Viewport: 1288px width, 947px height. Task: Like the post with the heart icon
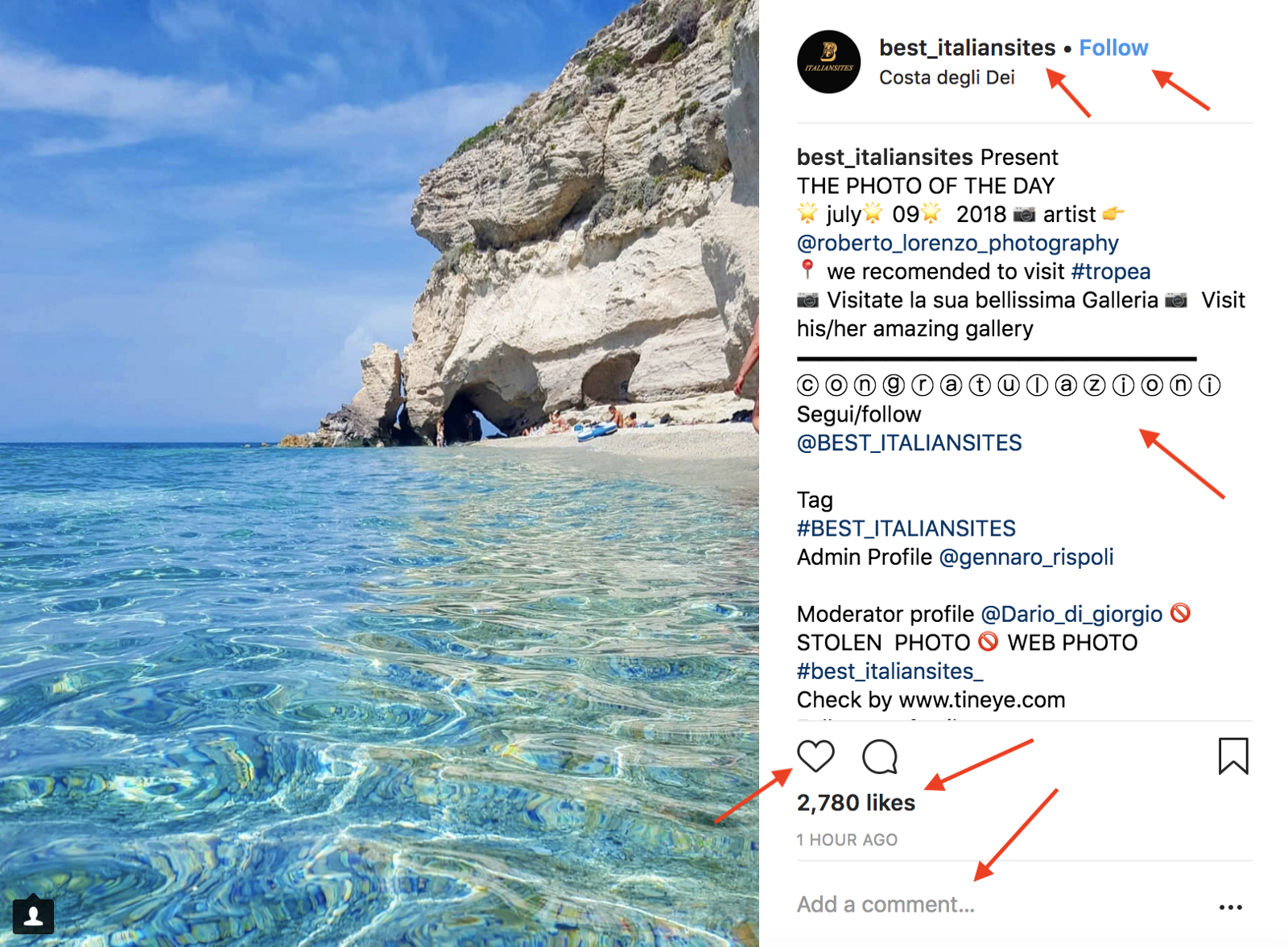(815, 756)
